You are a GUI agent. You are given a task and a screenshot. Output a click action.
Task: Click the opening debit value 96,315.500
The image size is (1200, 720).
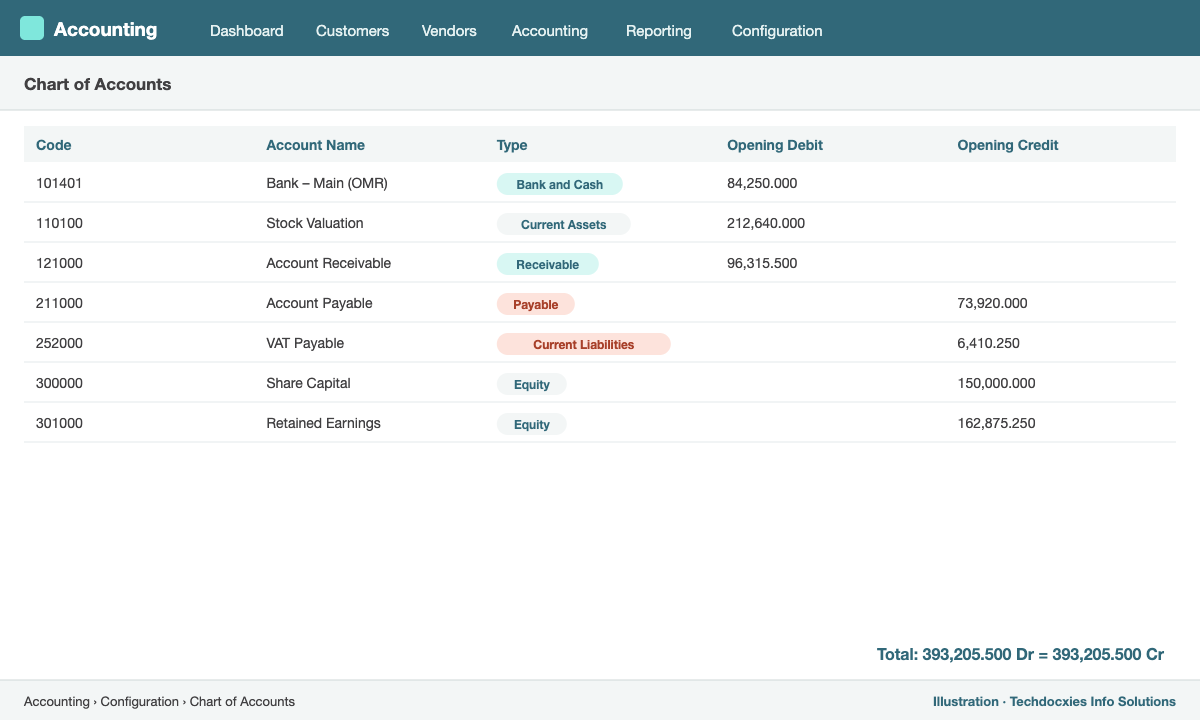click(x=762, y=263)
